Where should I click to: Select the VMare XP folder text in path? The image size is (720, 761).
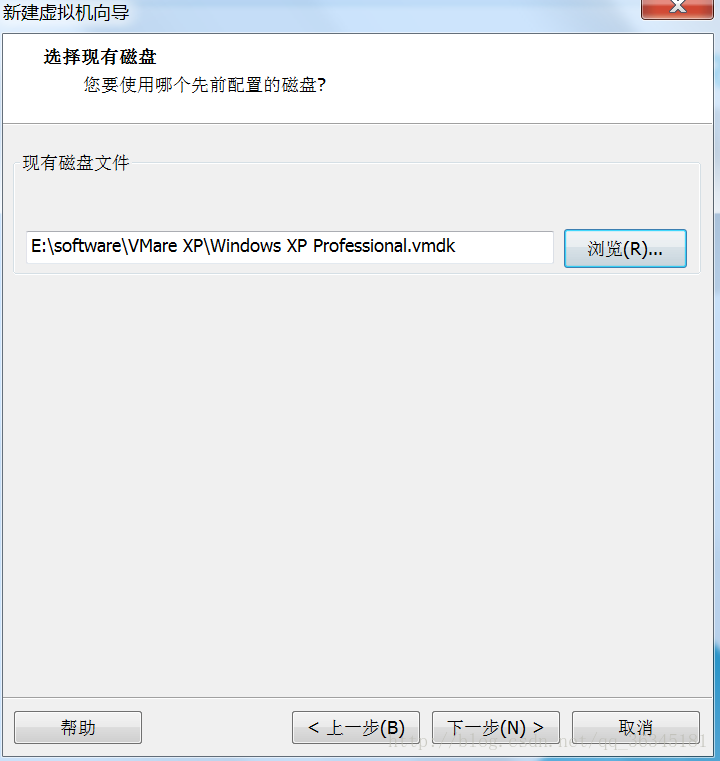[165, 246]
